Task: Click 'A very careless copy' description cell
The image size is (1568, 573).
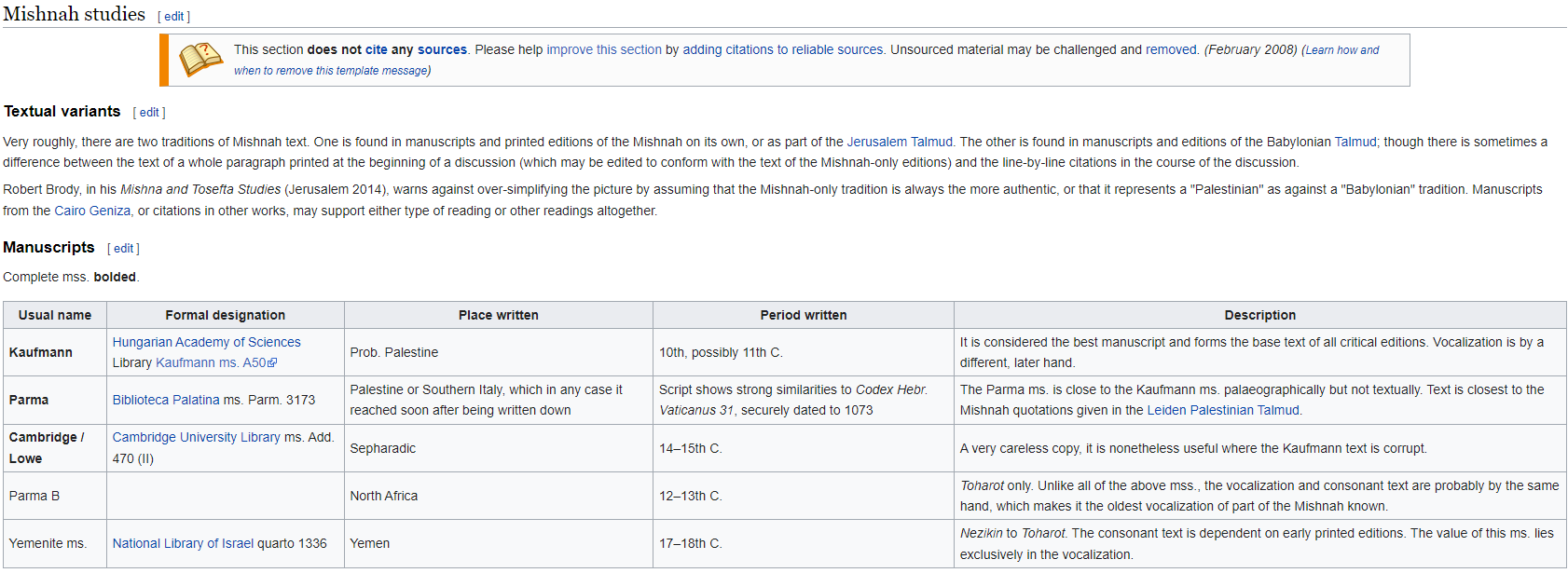Action: [x=1260, y=448]
